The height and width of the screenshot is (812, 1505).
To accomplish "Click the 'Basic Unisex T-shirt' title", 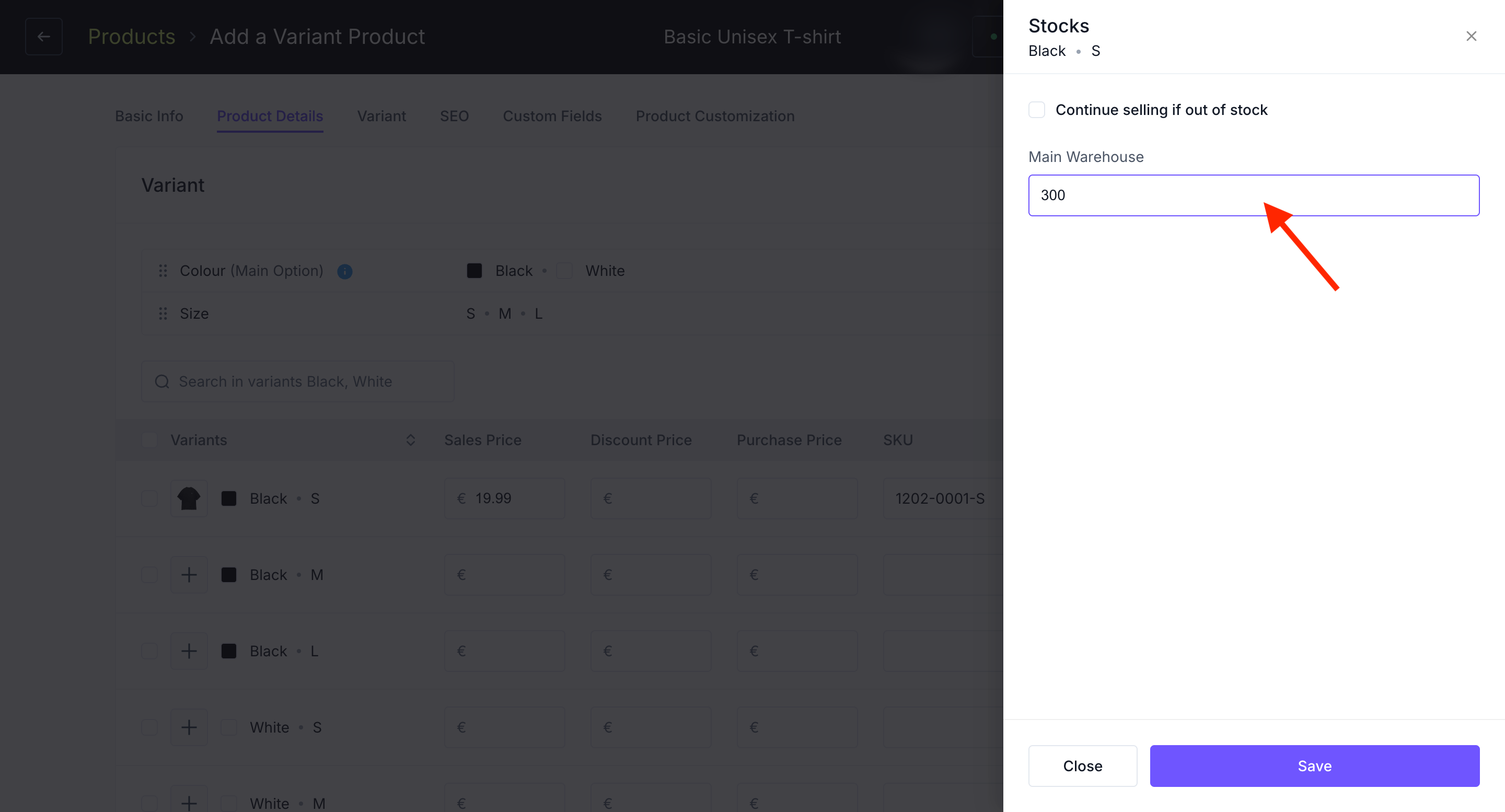I will pyautogui.click(x=752, y=37).
